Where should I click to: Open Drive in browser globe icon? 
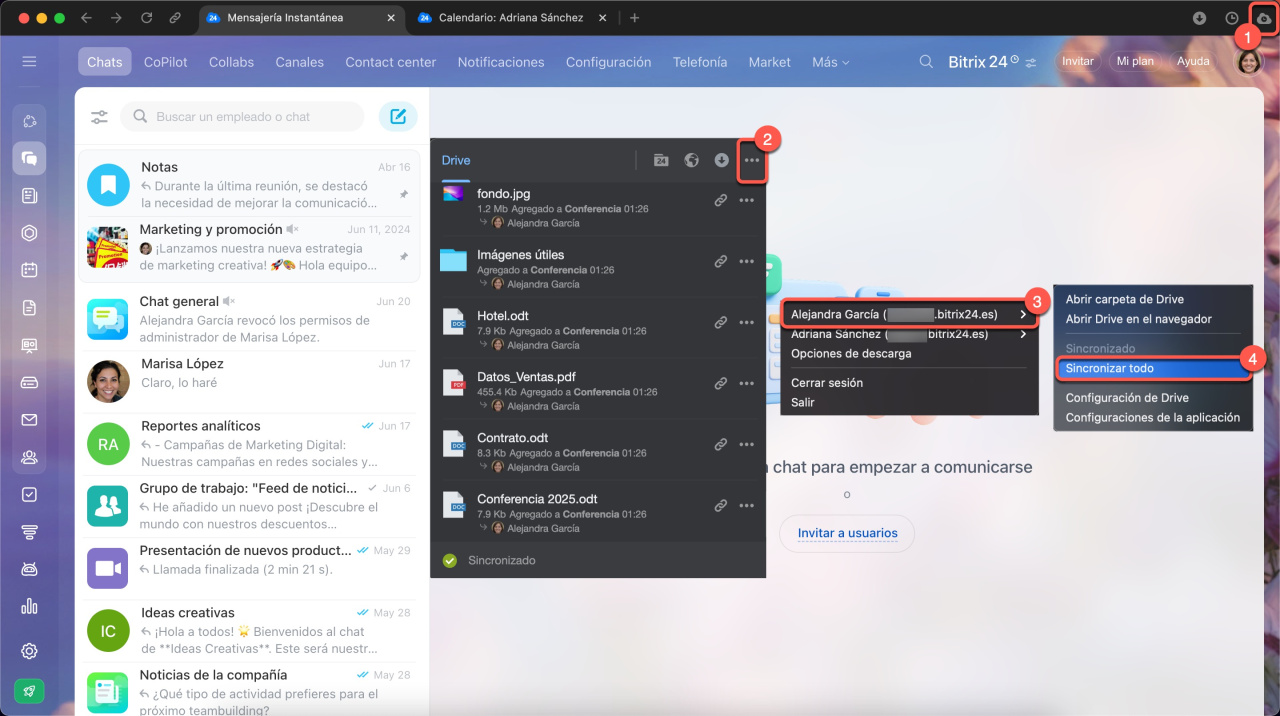coord(691,160)
